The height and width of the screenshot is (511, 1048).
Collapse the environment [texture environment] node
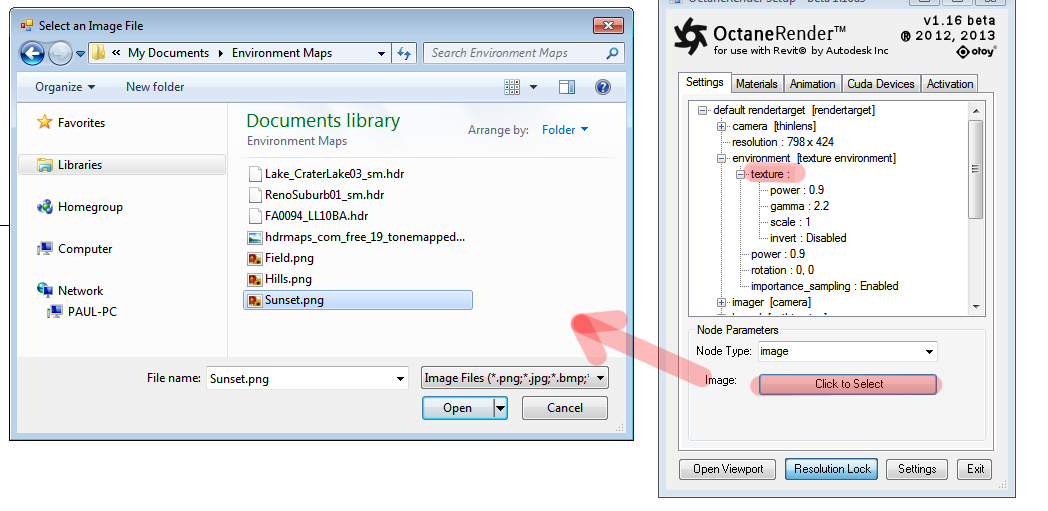pyautogui.click(x=721, y=158)
